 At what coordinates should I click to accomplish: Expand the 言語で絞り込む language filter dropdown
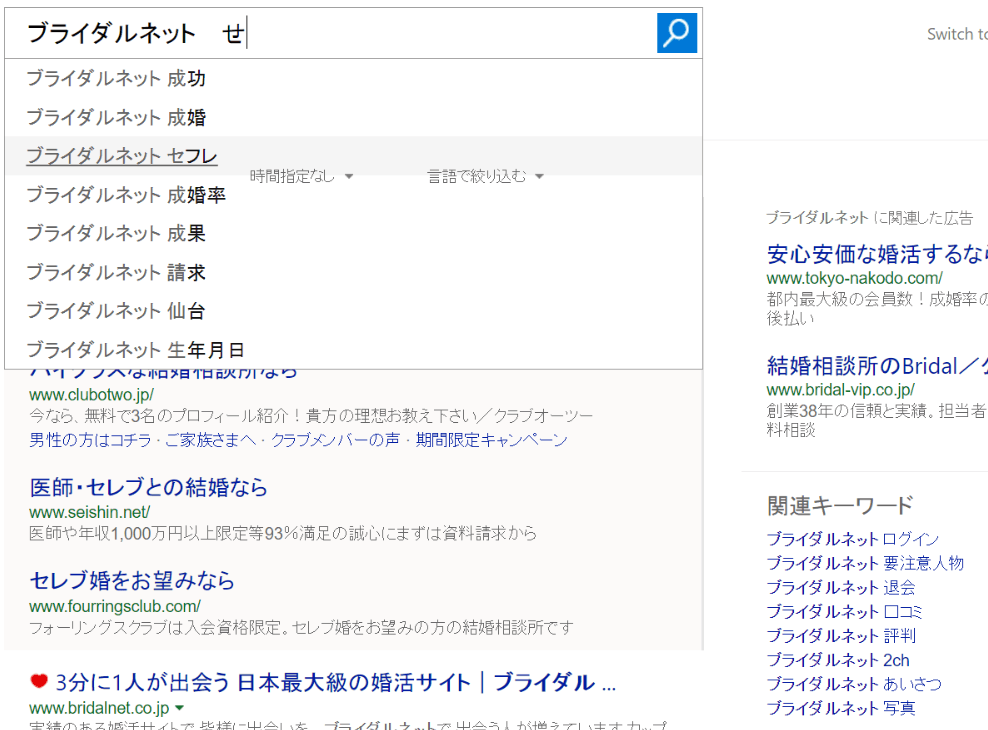[485, 176]
